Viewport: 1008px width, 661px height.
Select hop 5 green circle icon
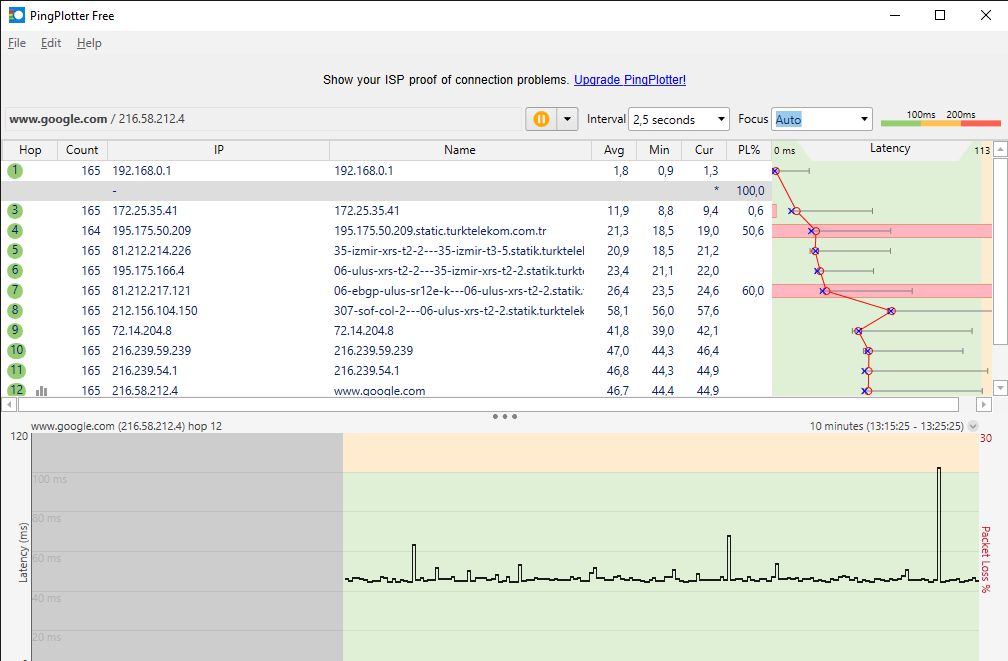coord(15,250)
